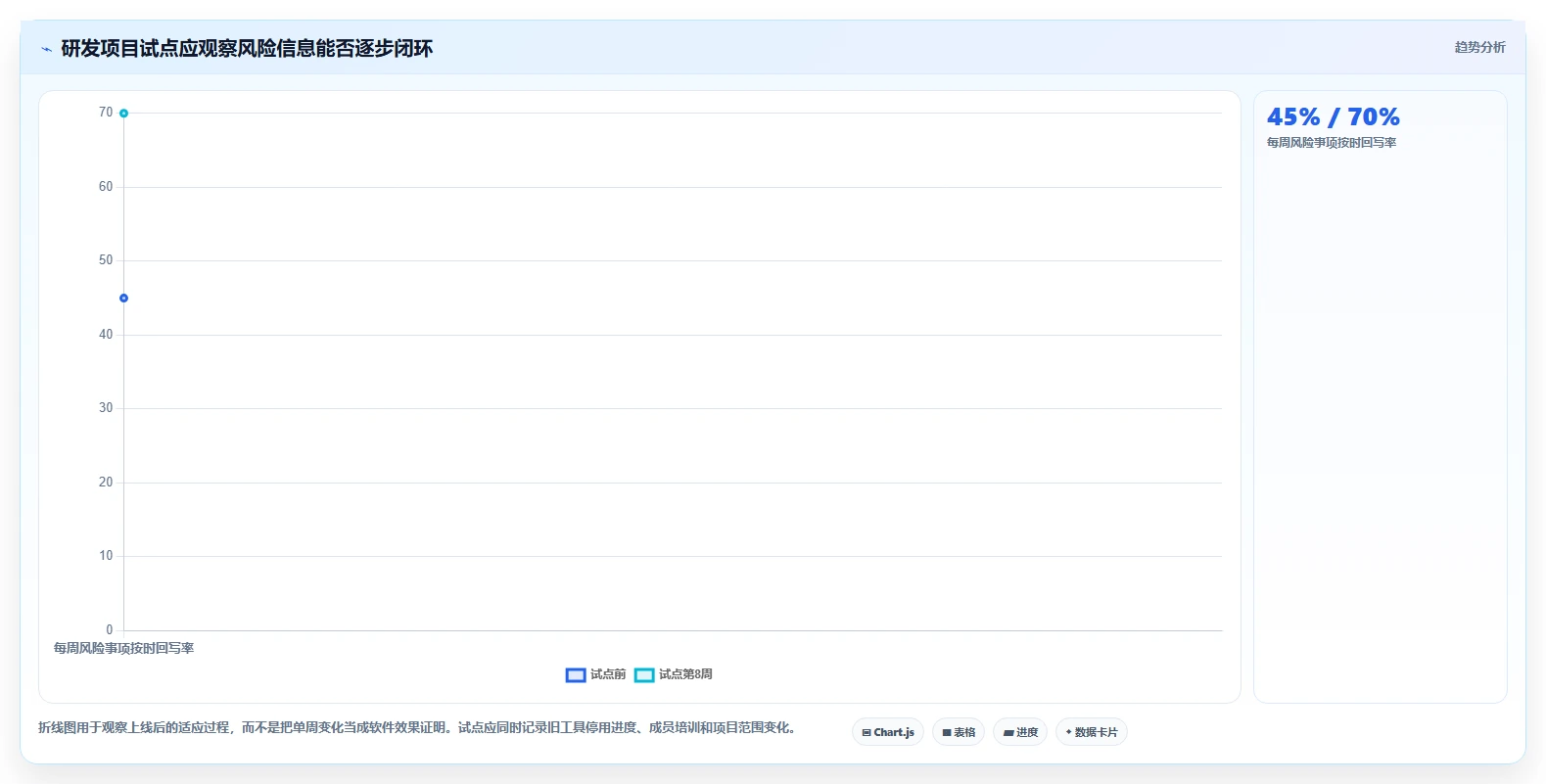Select the data point at value 45
This screenshot has width=1546, height=784.
pyautogui.click(x=123, y=298)
